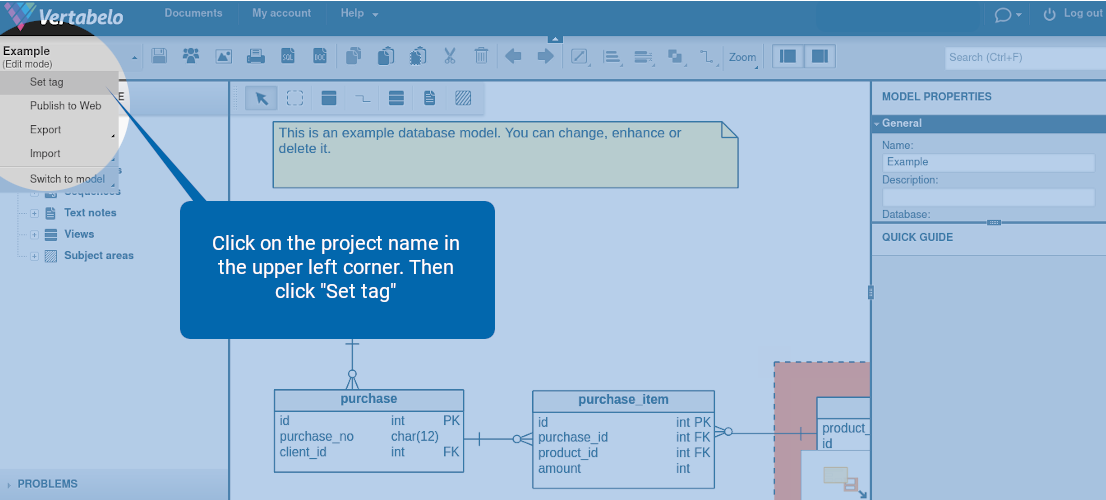Click the paste icon with dashed outline

tap(418, 56)
